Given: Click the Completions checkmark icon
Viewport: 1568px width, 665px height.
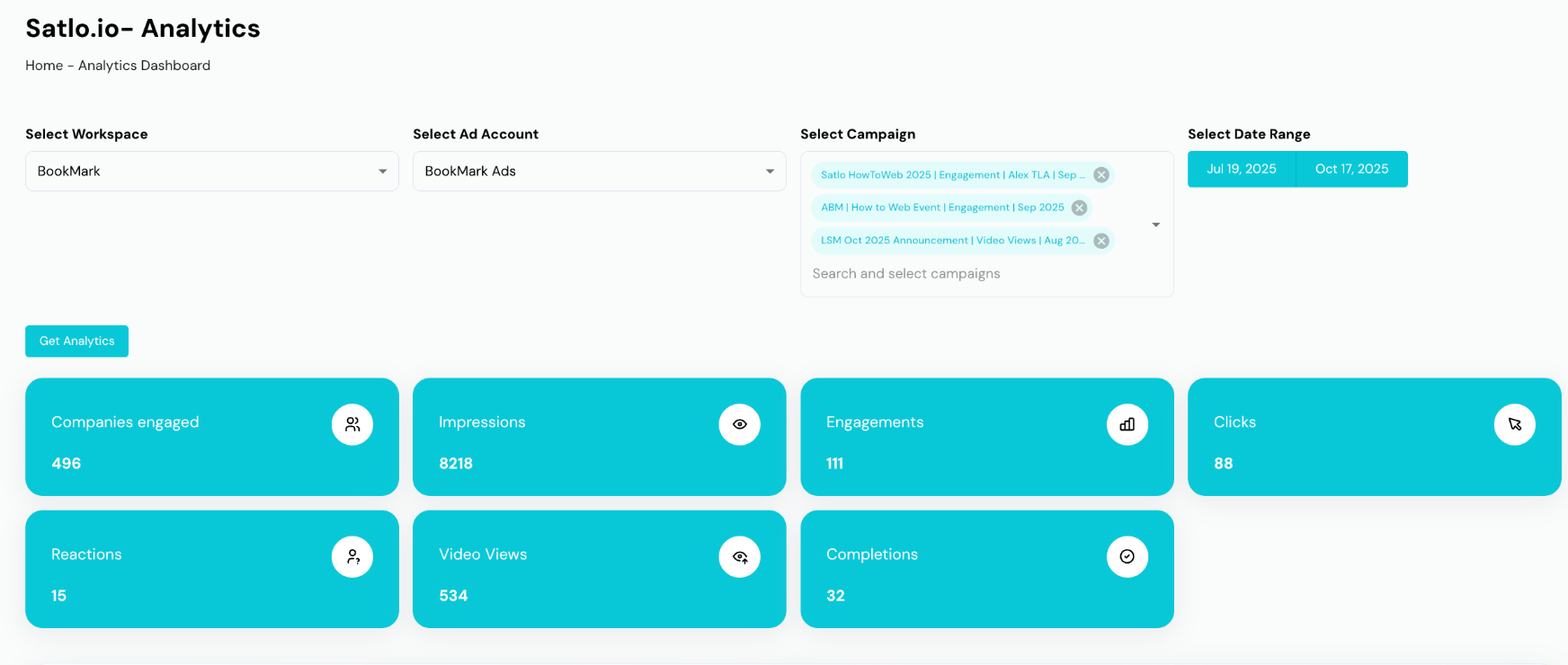Looking at the screenshot, I should point(1127,556).
